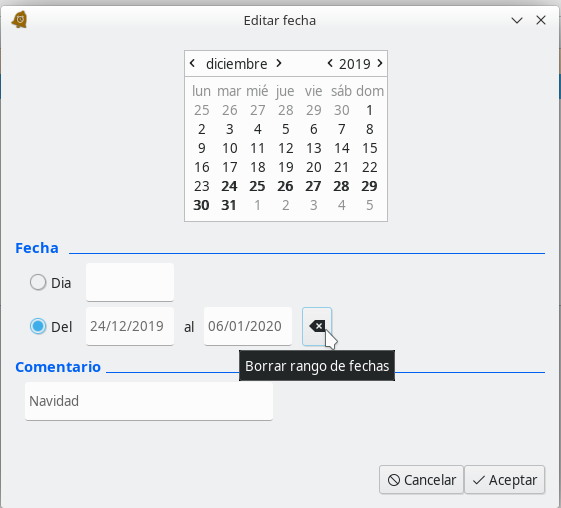Select December 8 in calendar
561x508 pixels.
[369, 129]
